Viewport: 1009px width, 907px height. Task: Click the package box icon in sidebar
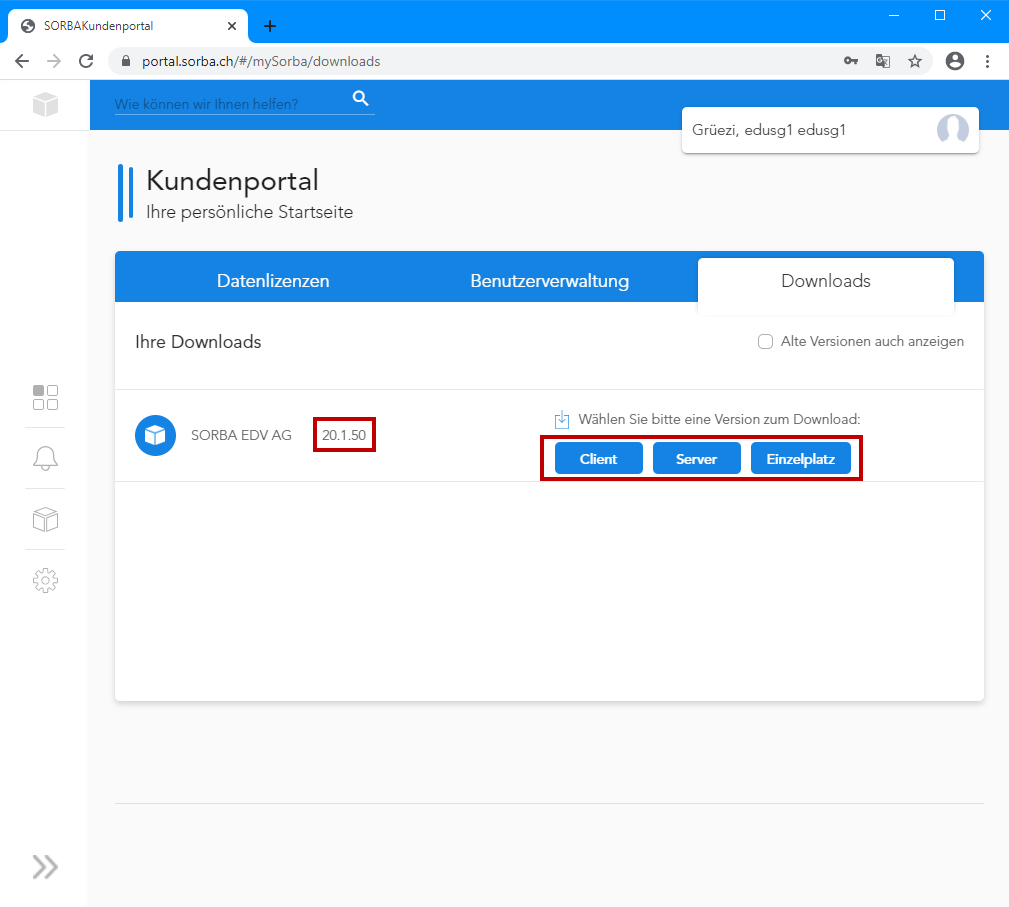pos(45,519)
